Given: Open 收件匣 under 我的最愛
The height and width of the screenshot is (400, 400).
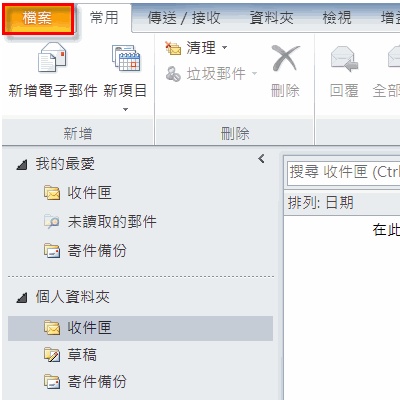Looking at the screenshot, I should (89, 193).
